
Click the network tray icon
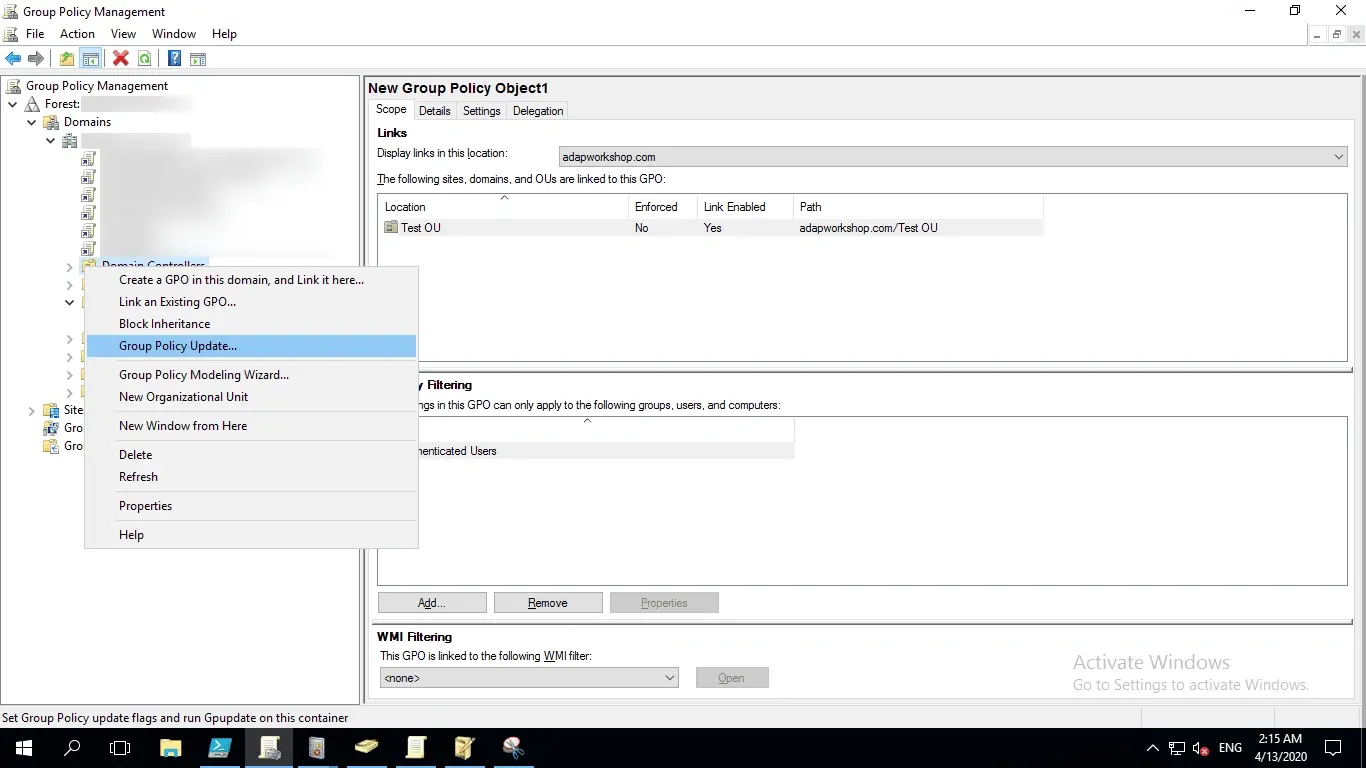(x=1177, y=748)
